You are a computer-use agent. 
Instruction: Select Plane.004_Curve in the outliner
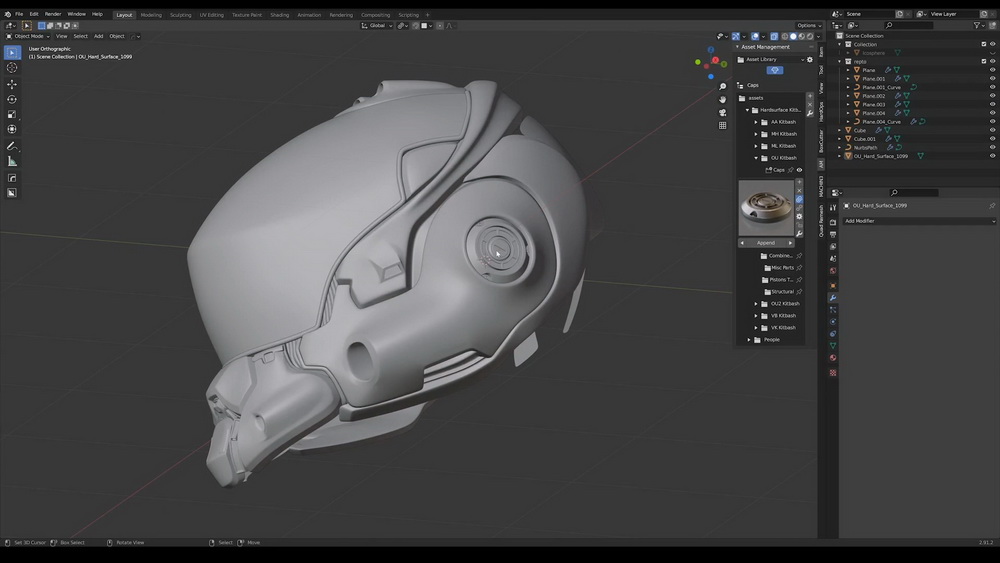(881, 122)
